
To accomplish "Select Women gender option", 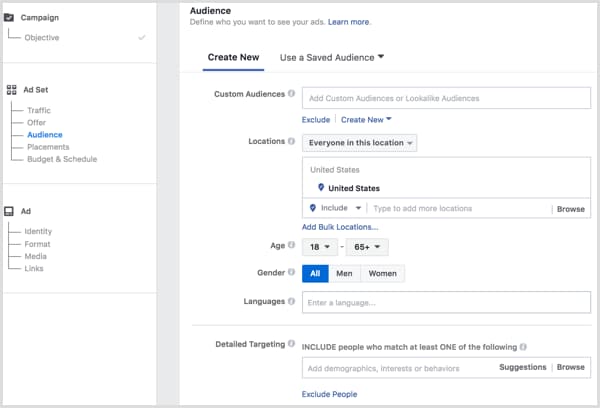I will tap(383, 273).
